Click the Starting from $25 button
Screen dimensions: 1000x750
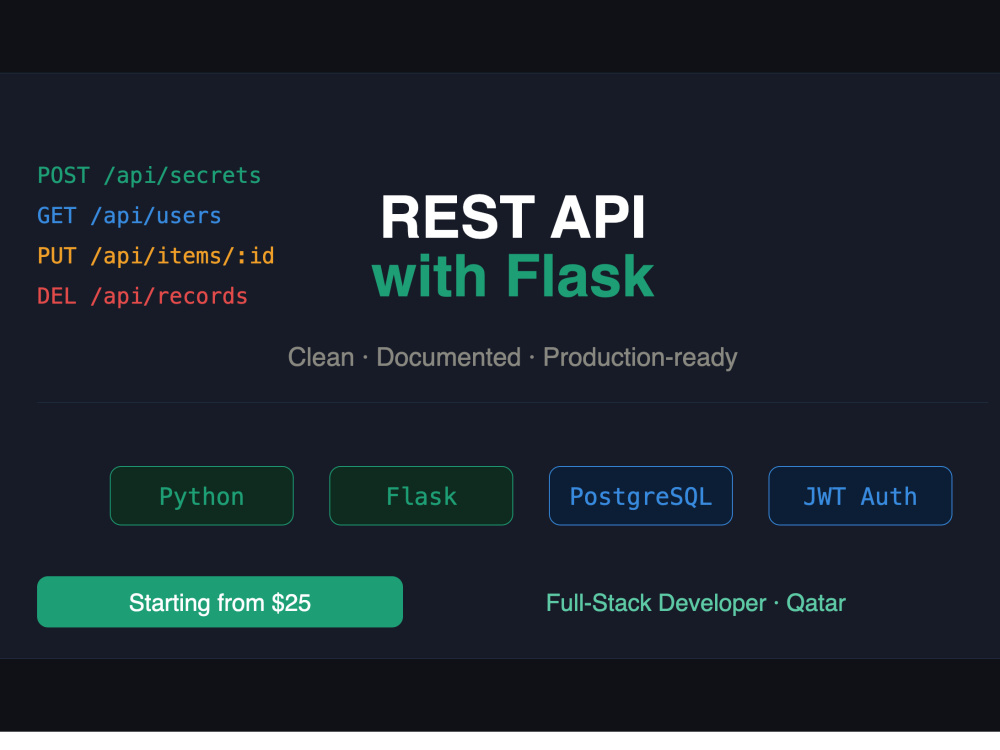pyautogui.click(x=220, y=601)
